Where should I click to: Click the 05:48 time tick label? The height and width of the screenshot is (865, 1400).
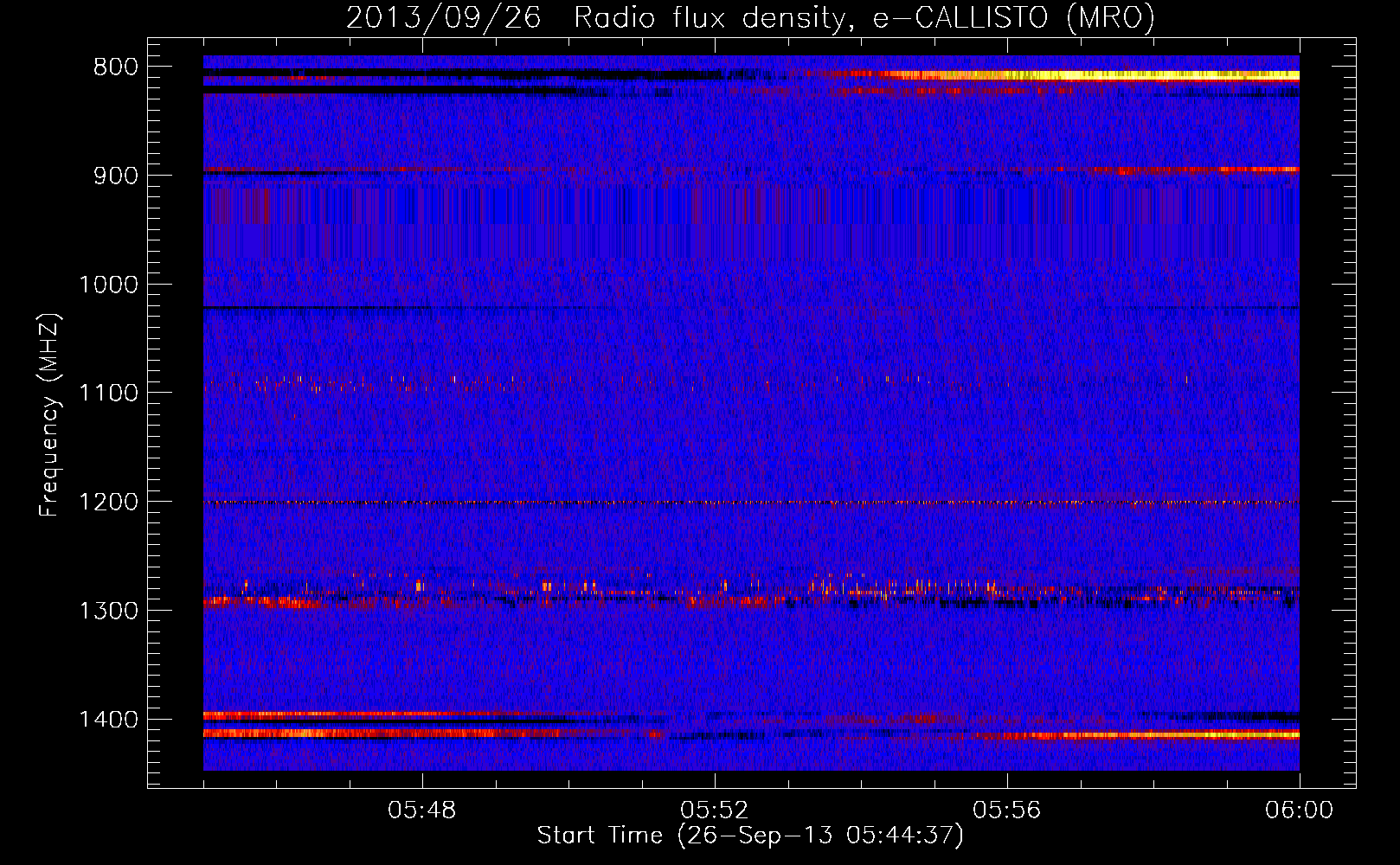422,811
